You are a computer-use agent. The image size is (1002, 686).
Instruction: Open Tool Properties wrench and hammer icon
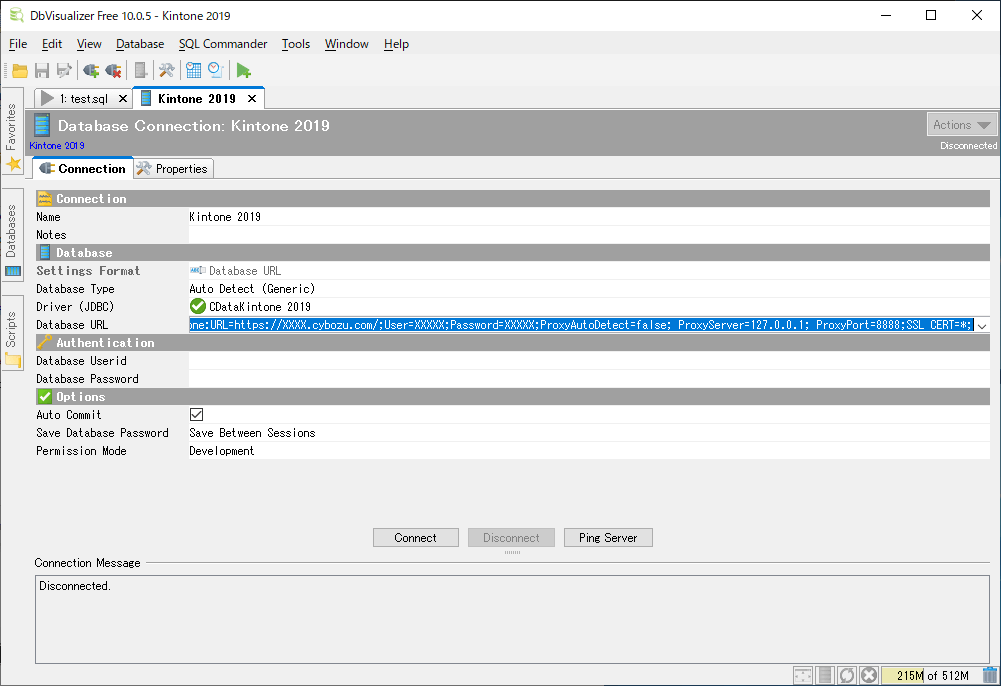click(x=167, y=70)
